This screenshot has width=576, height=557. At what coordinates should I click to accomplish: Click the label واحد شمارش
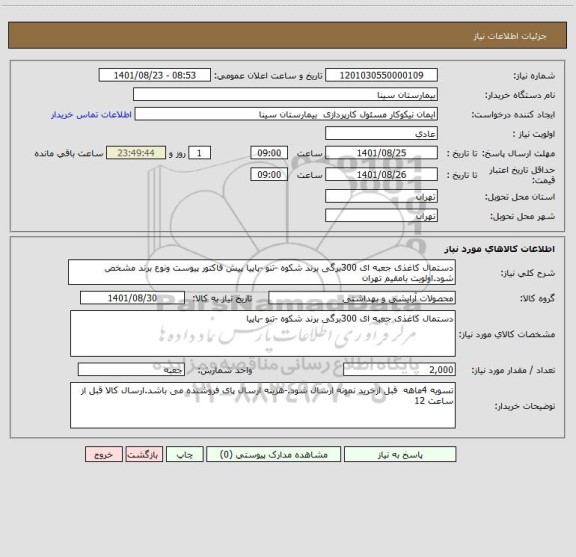(x=225, y=370)
